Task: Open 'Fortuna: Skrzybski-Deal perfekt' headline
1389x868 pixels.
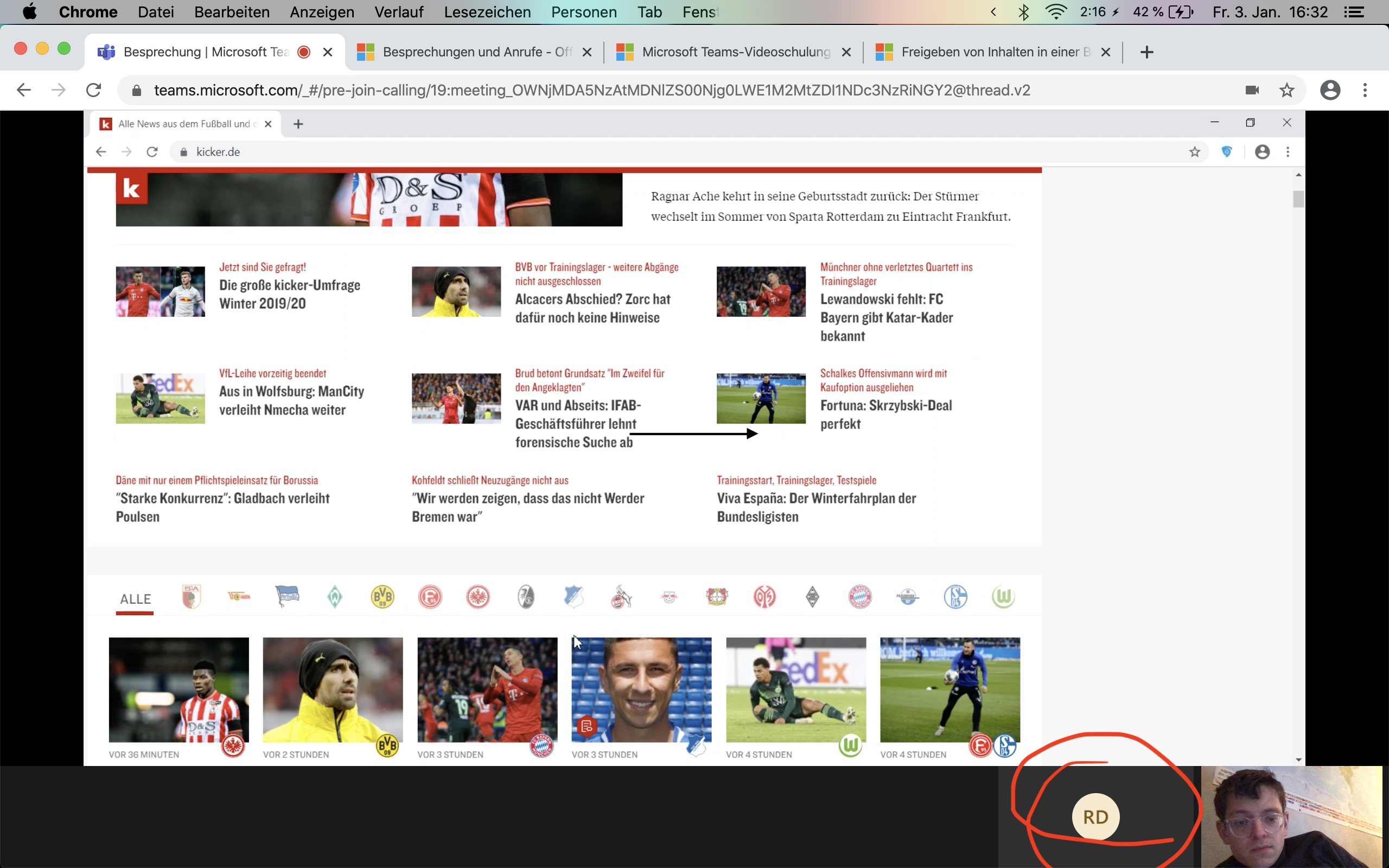Action: [886, 414]
